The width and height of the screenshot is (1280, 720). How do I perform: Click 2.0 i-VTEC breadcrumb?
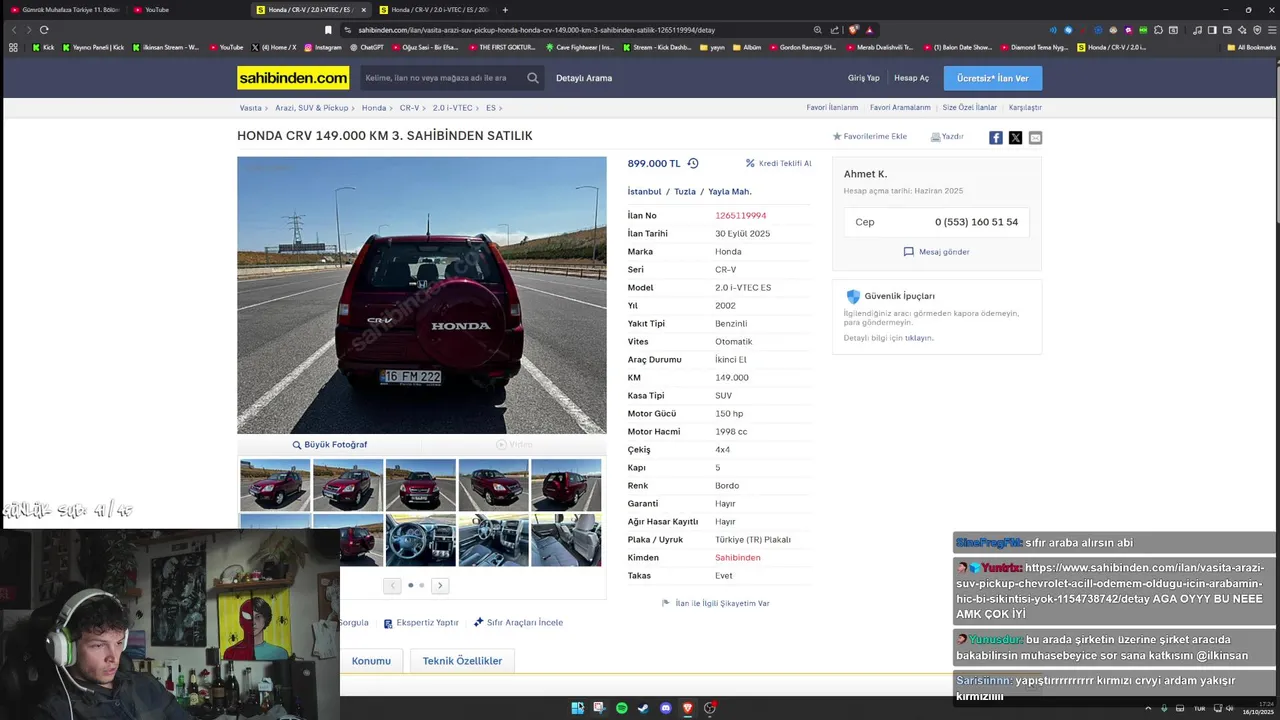click(452, 107)
